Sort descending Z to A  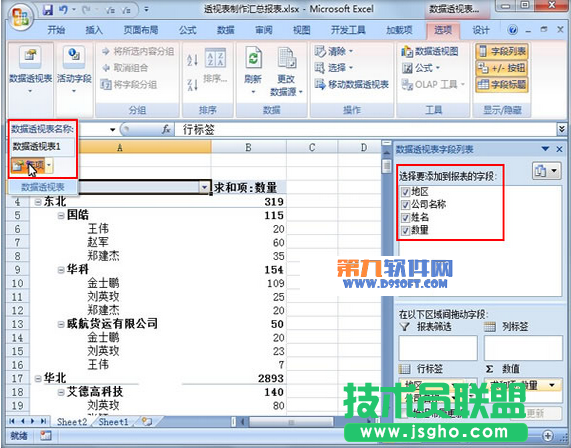point(192,85)
